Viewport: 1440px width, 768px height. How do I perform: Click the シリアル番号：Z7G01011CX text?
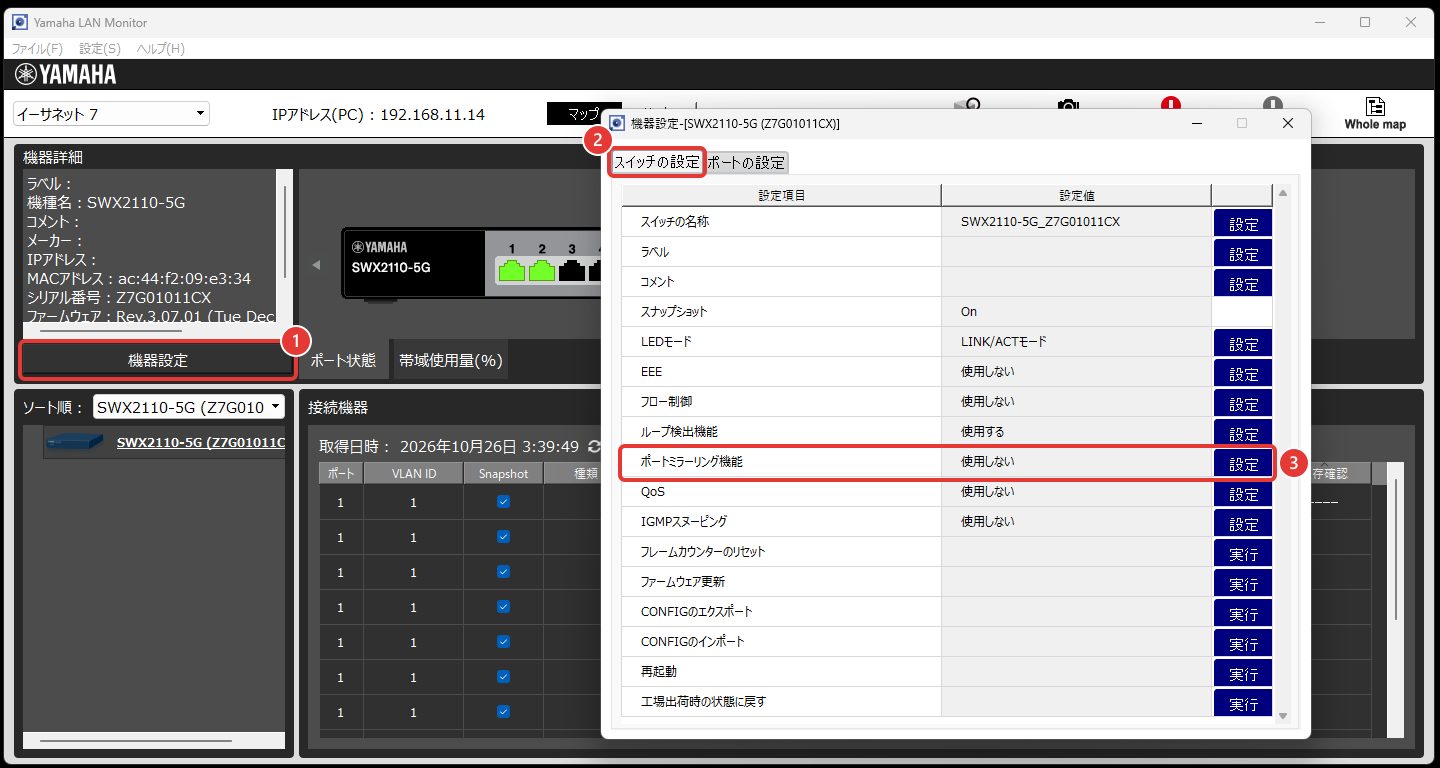coord(119,297)
